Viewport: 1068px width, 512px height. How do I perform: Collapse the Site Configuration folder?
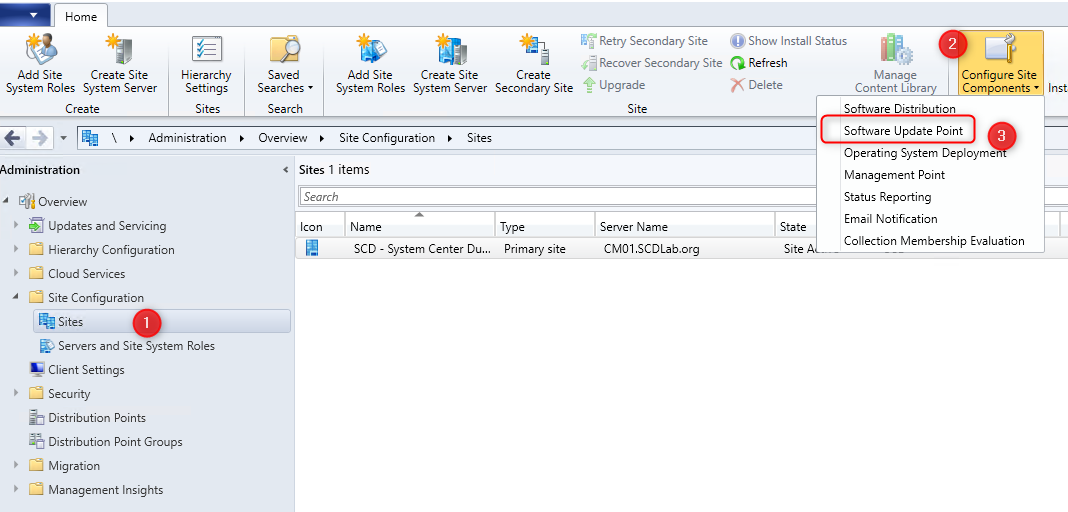(16, 298)
